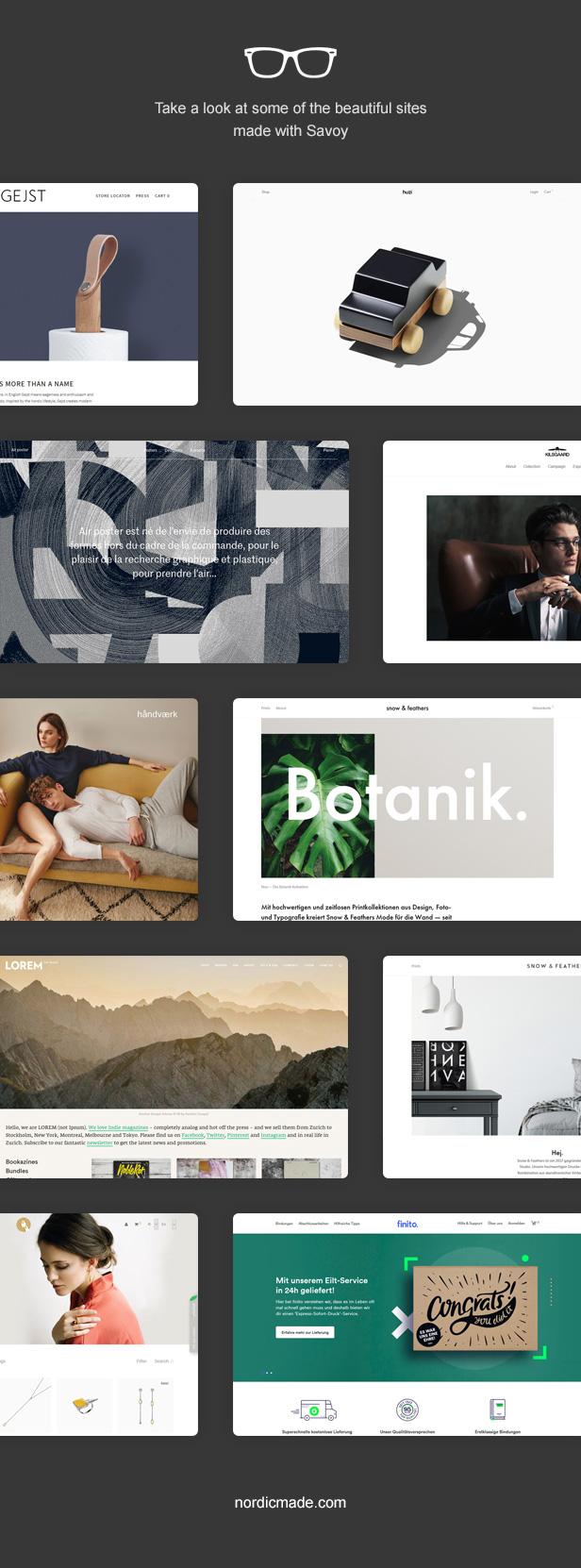Click the gold circular jewelry logo
581x1568 pixels.
(23, 1225)
